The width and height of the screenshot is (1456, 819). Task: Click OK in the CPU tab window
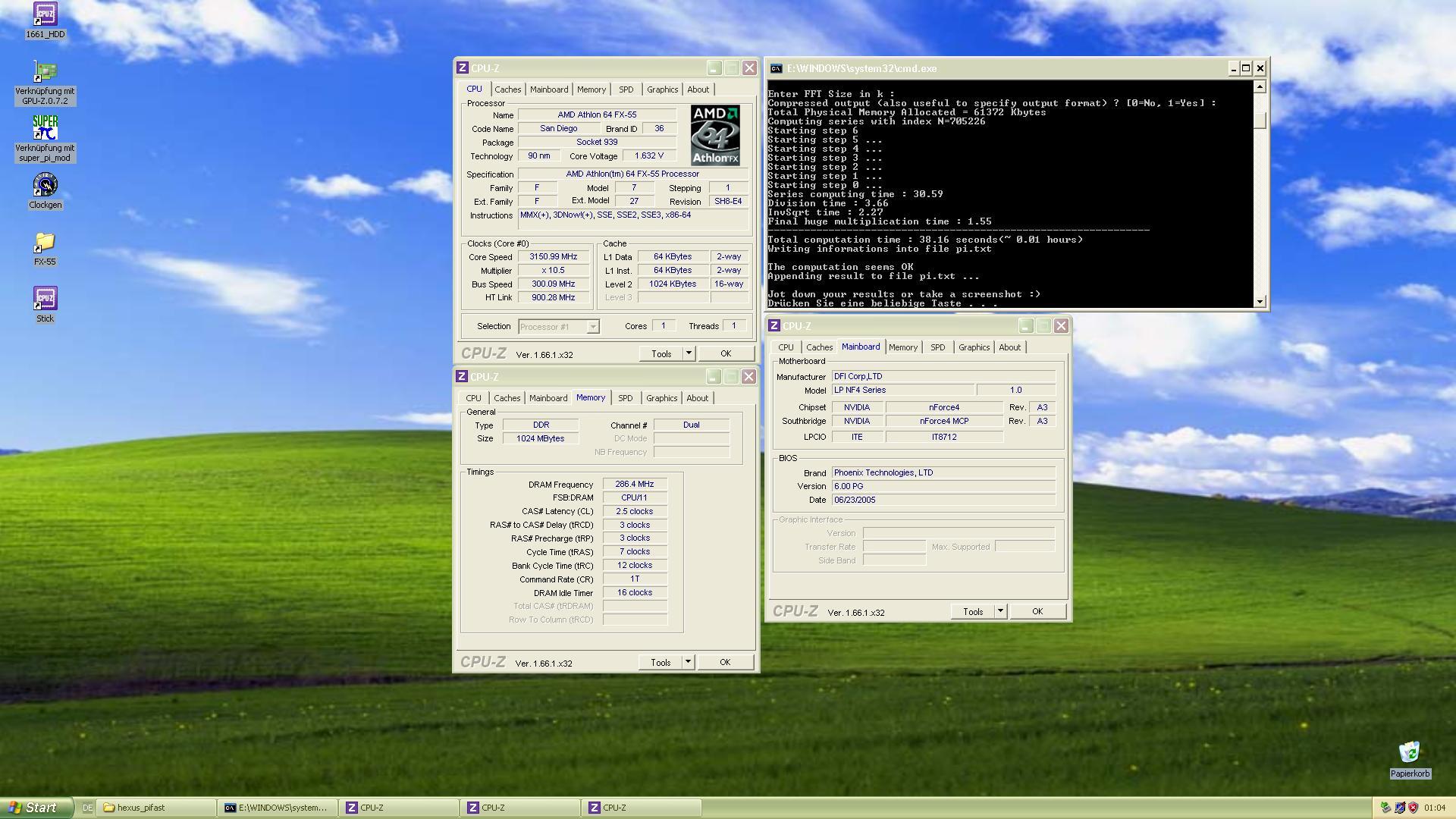(x=726, y=353)
